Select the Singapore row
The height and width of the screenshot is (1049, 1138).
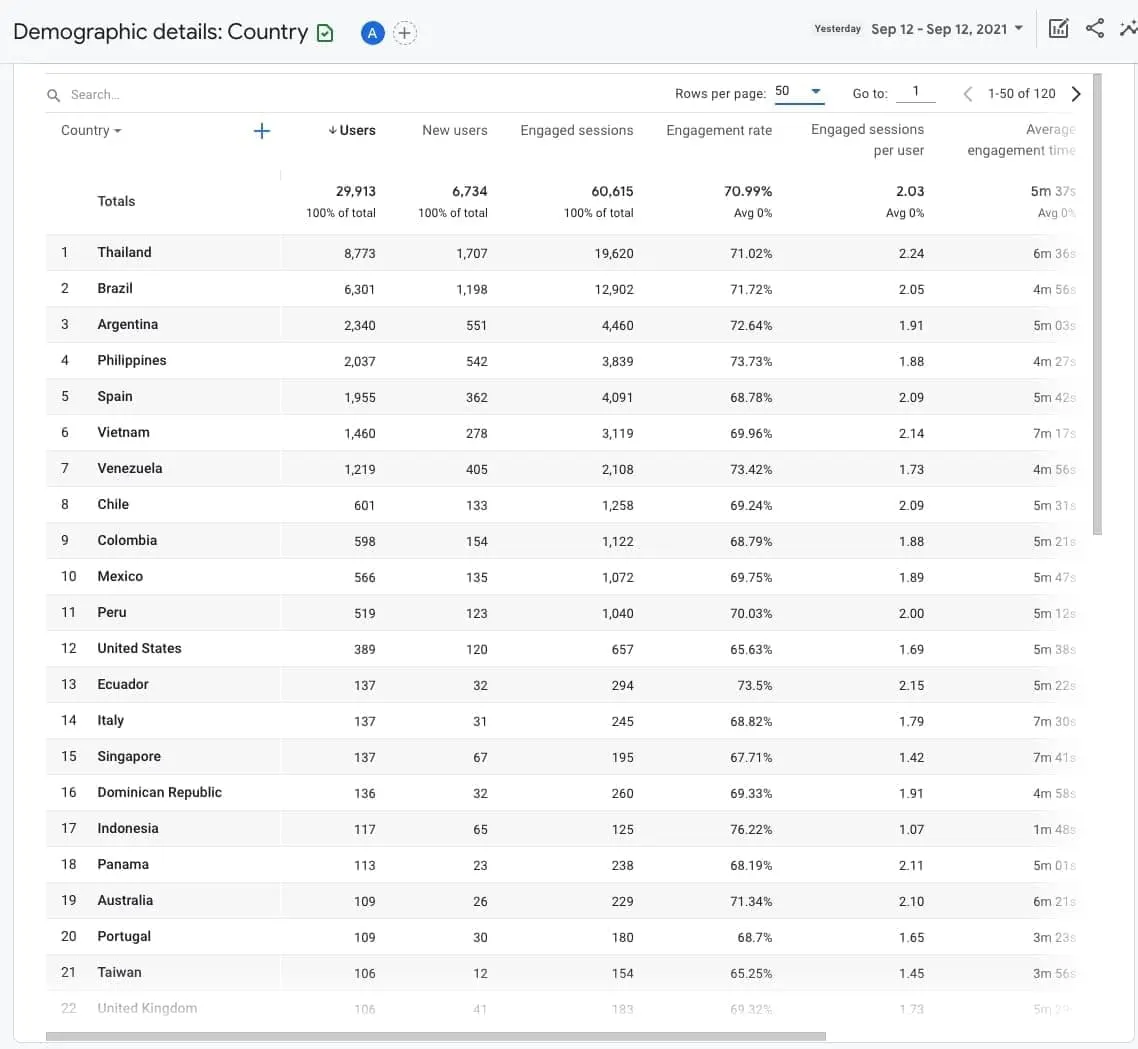(561, 756)
